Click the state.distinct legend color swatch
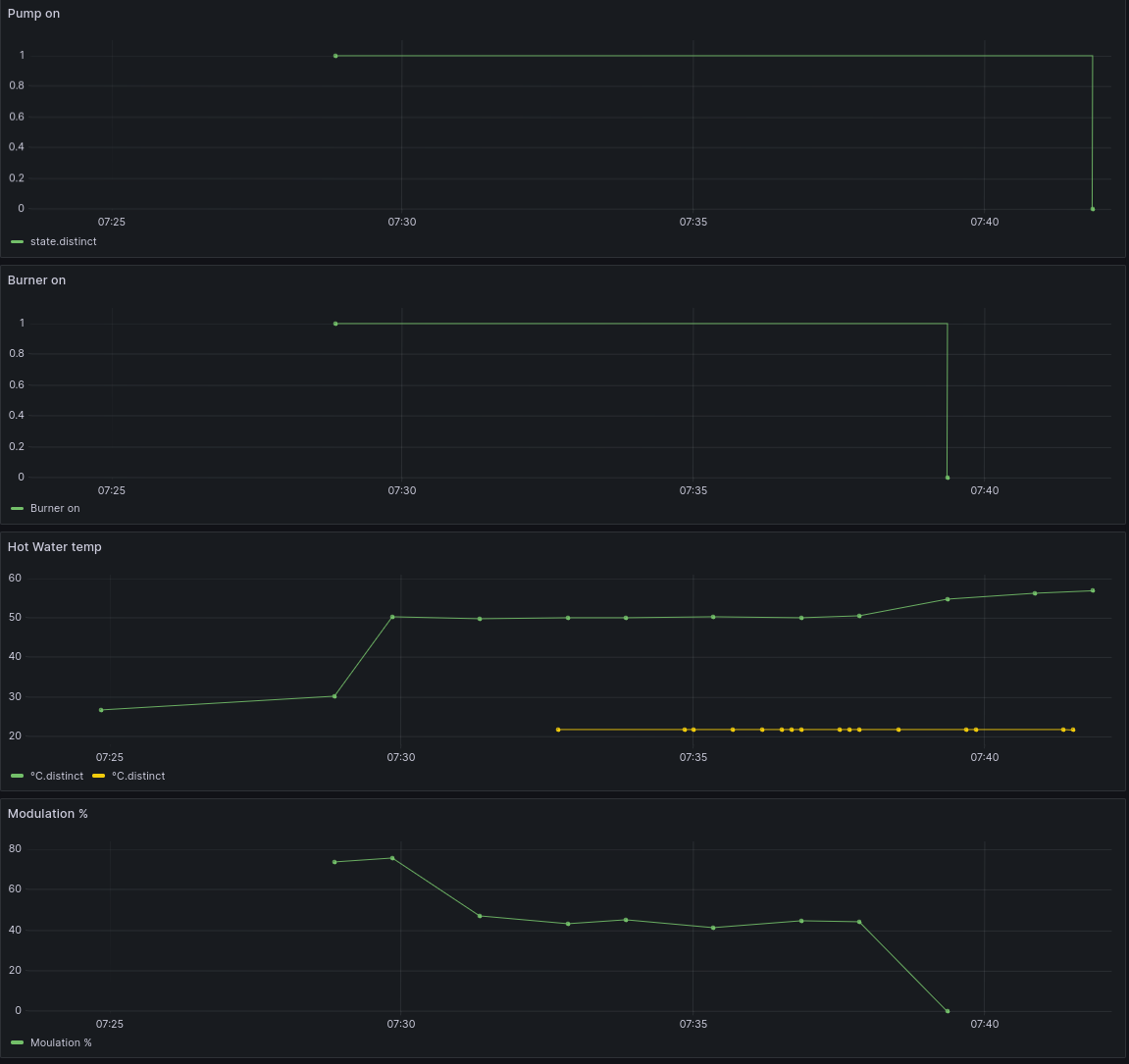The height and width of the screenshot is (1064, 1129). 17,241
